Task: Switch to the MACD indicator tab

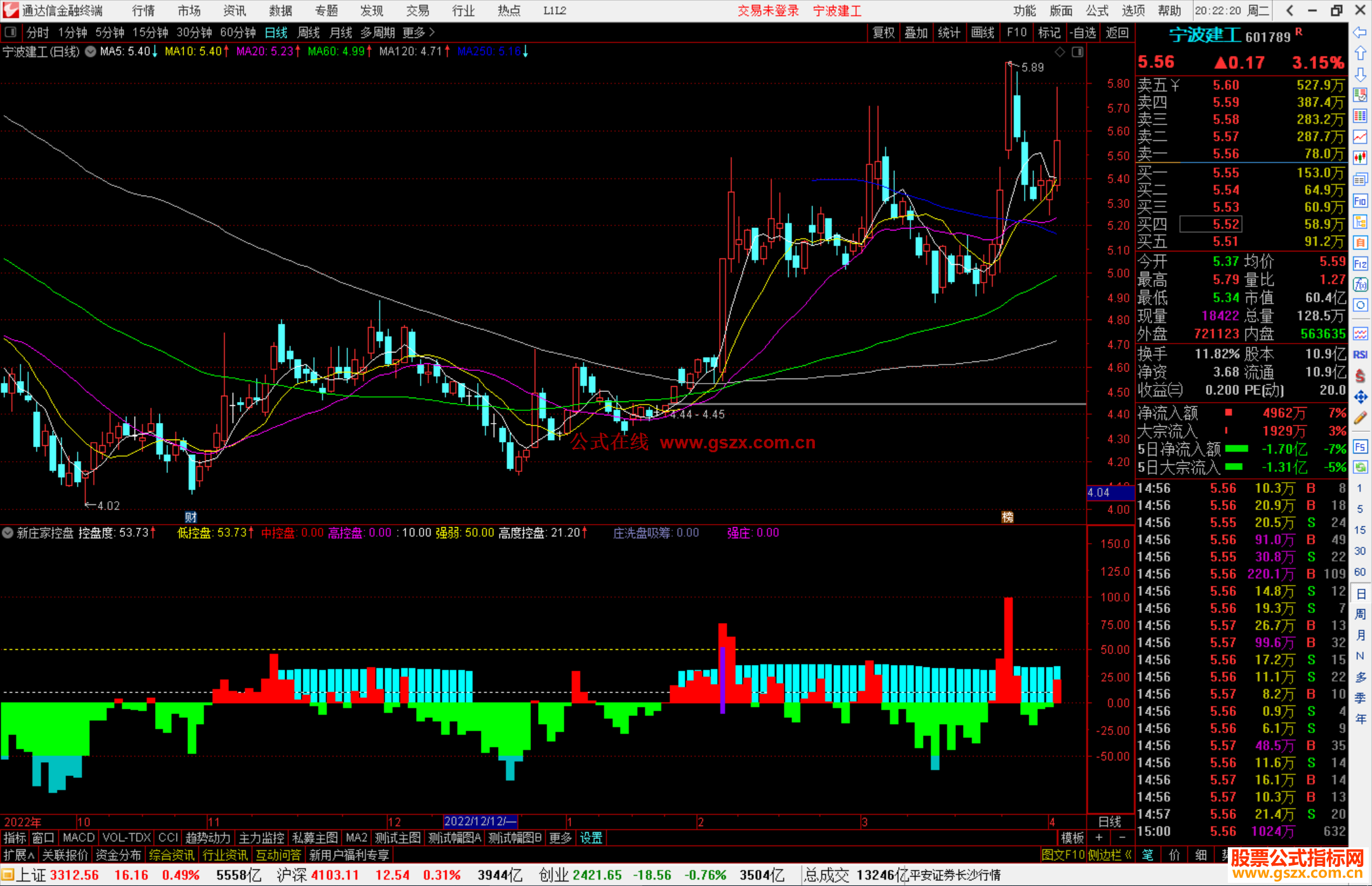Action: pos(79,838)
